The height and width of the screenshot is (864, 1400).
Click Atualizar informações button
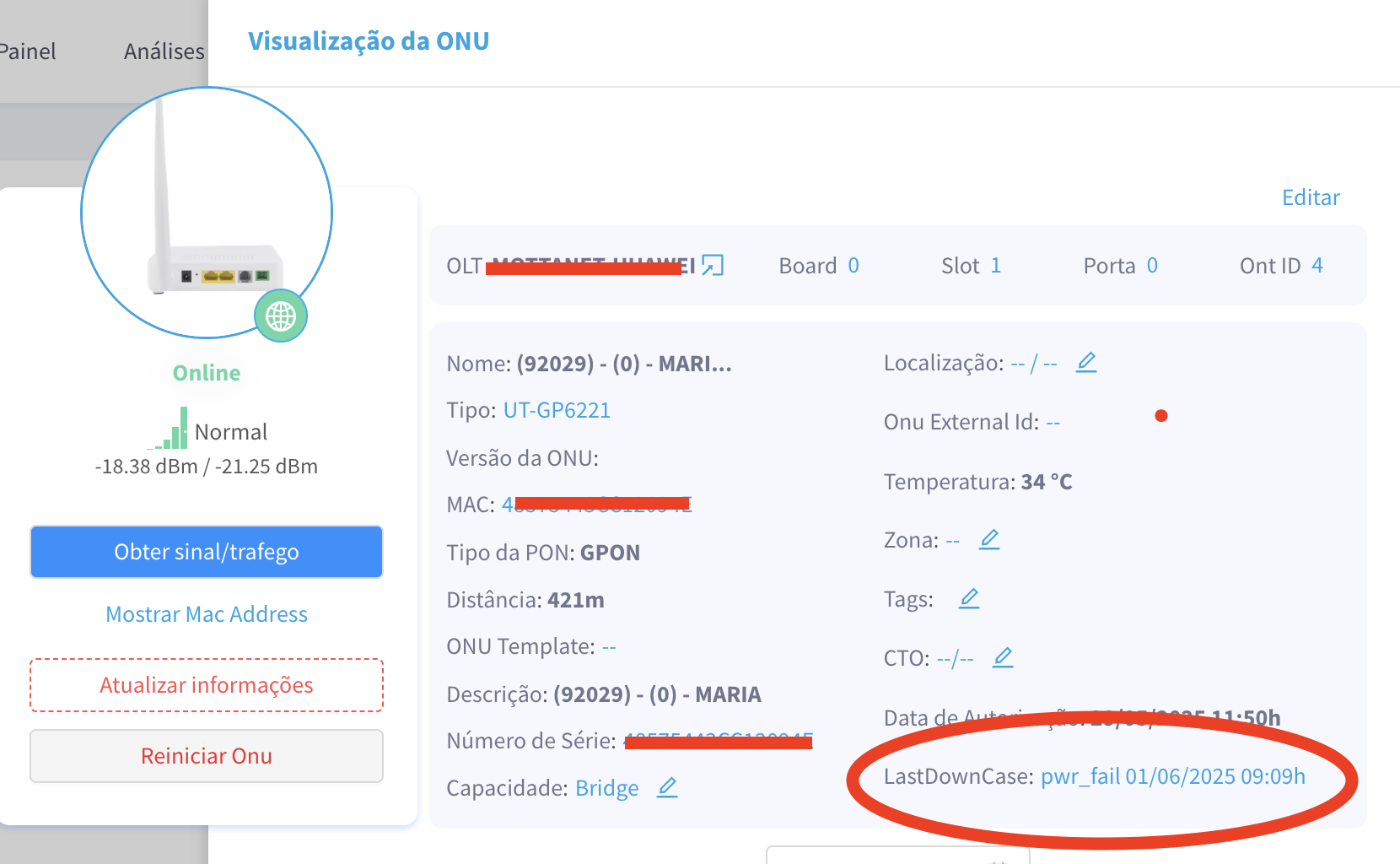(x=207, y=685)
